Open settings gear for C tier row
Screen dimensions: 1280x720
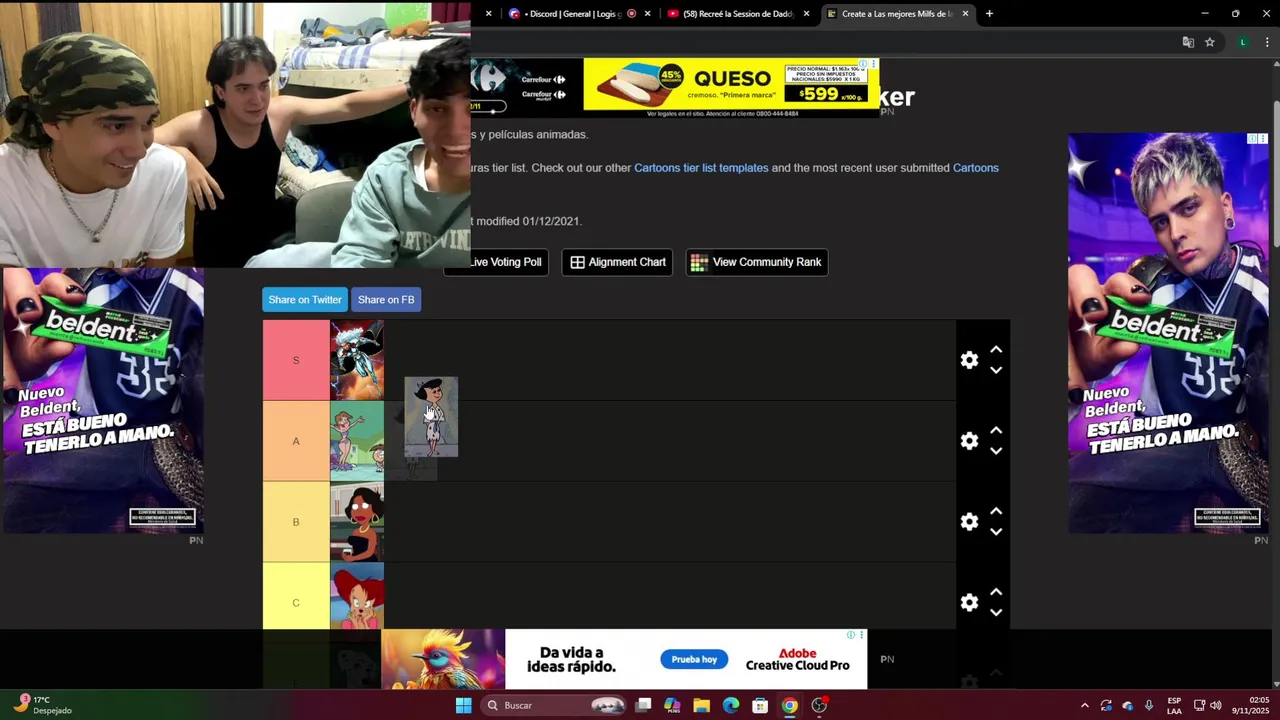point(969,603)
